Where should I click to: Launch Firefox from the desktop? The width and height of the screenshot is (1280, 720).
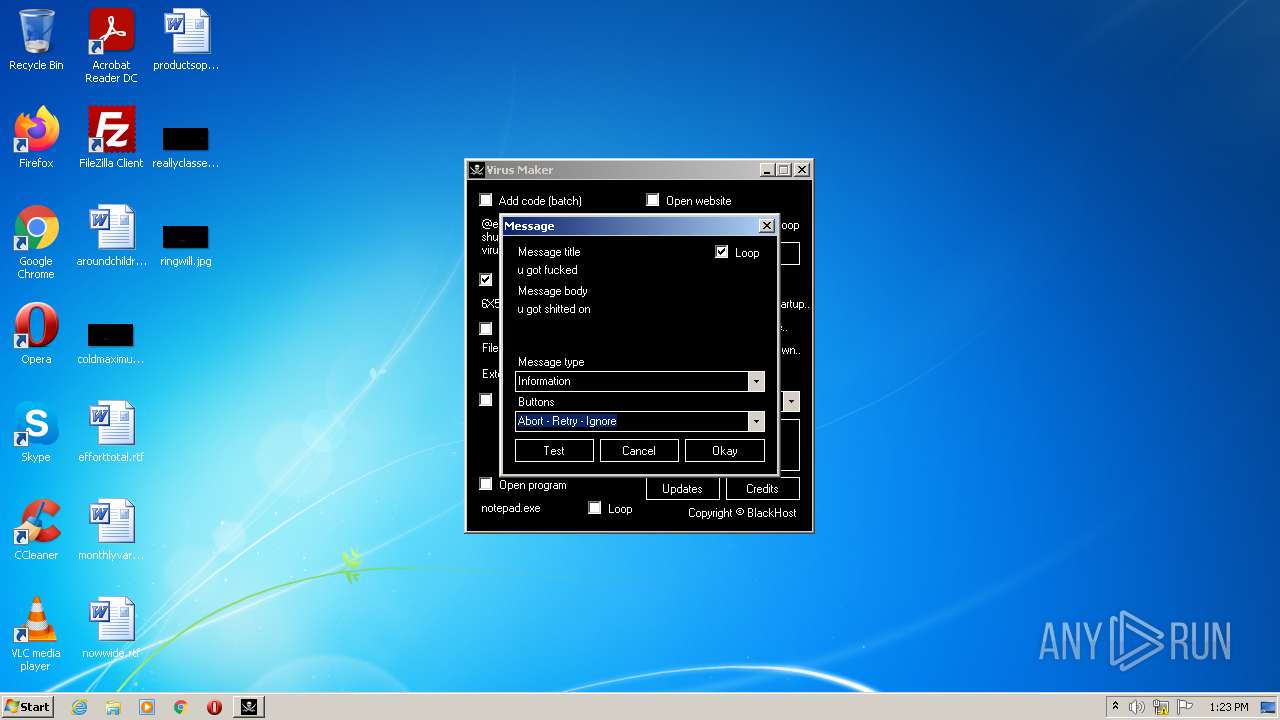(x=36, y=138)
